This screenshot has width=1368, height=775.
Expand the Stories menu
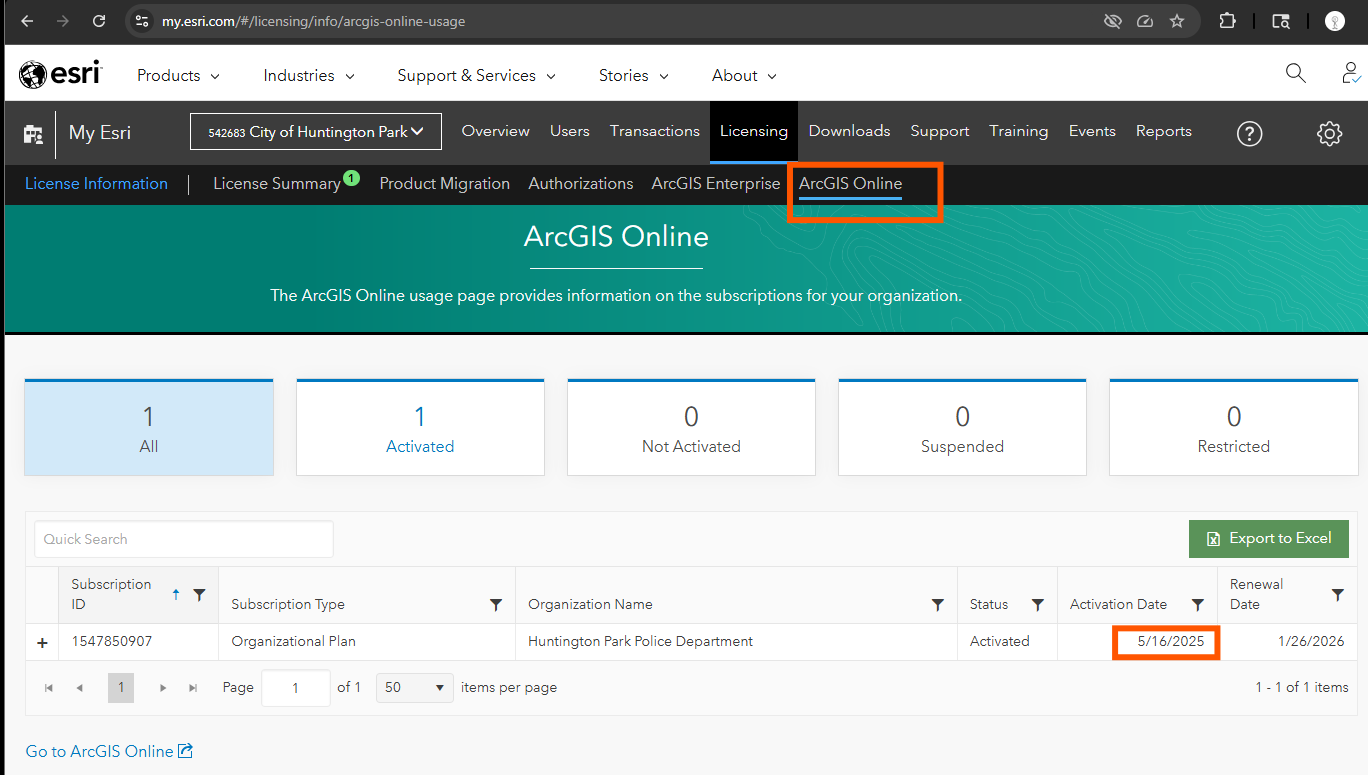634,75
